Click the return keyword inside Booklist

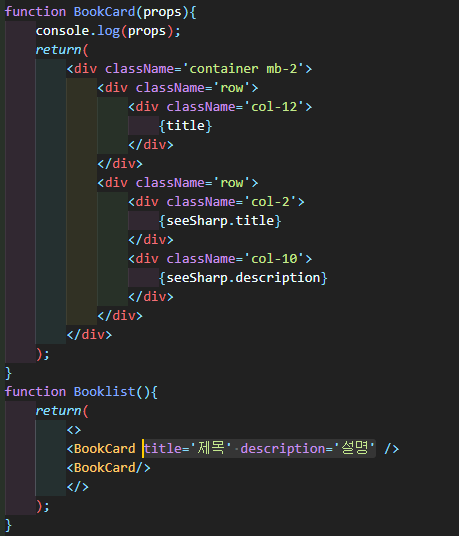click(58, 411)
